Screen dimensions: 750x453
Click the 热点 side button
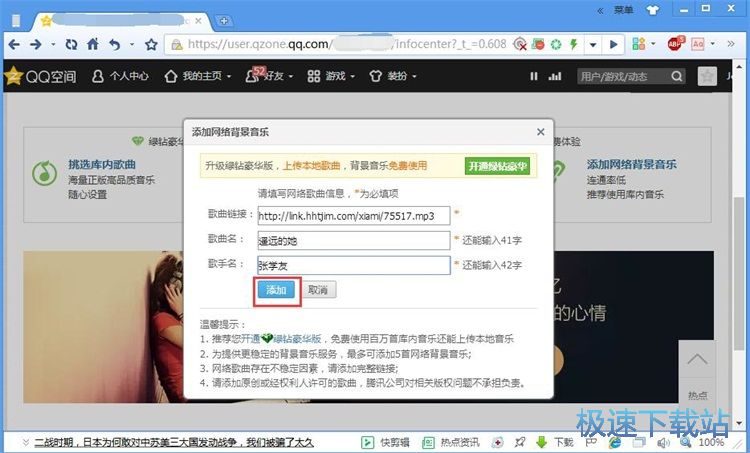(x=697, y=395)
